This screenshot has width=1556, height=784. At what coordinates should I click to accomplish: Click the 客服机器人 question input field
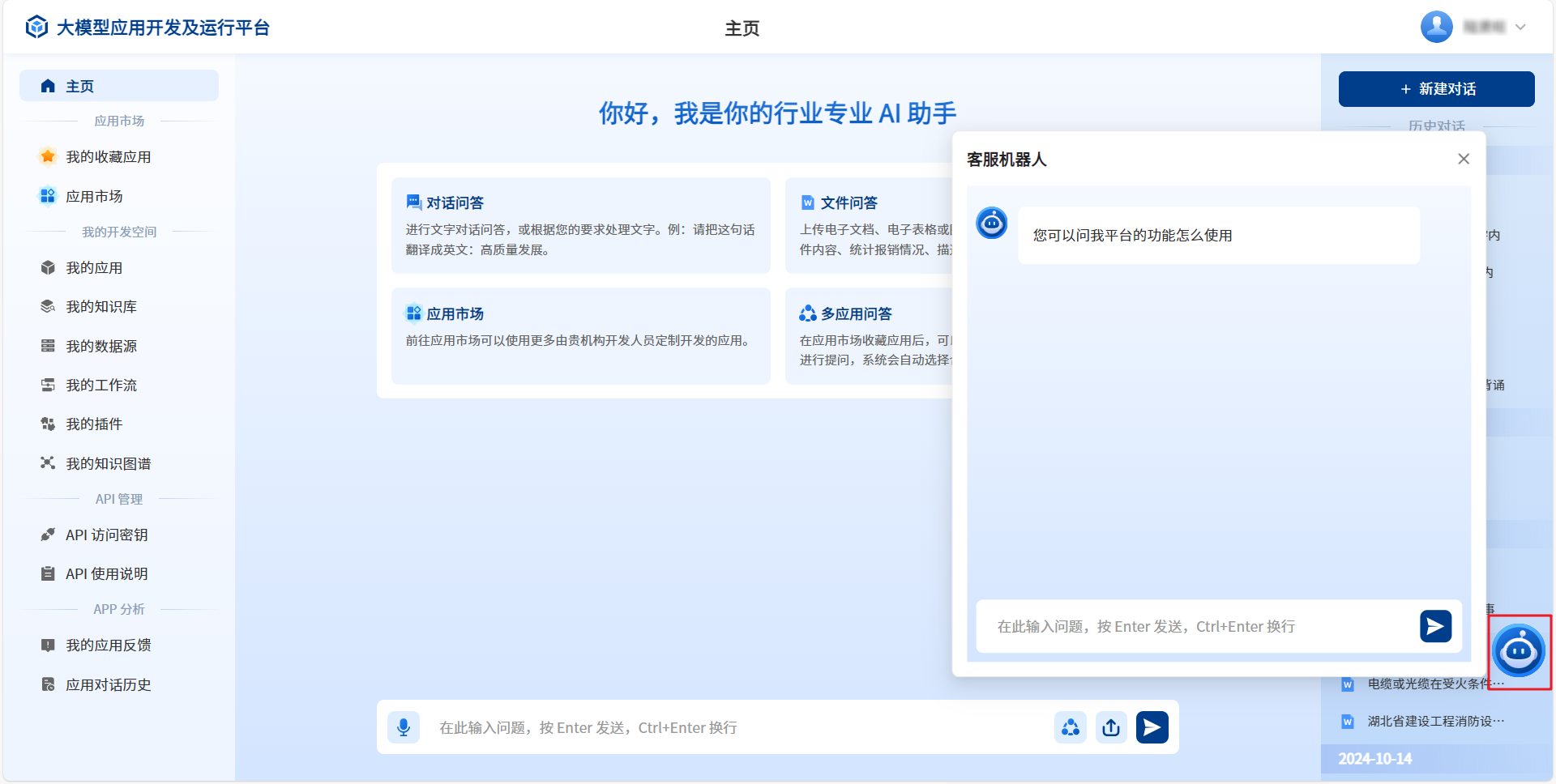[1195, 626]
